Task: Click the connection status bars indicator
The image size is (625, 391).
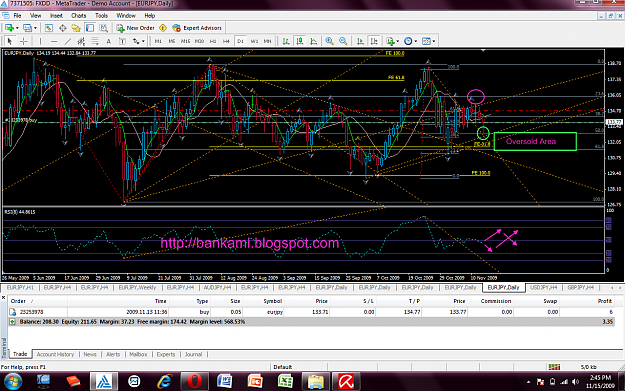Action: [x=554, y=367]
